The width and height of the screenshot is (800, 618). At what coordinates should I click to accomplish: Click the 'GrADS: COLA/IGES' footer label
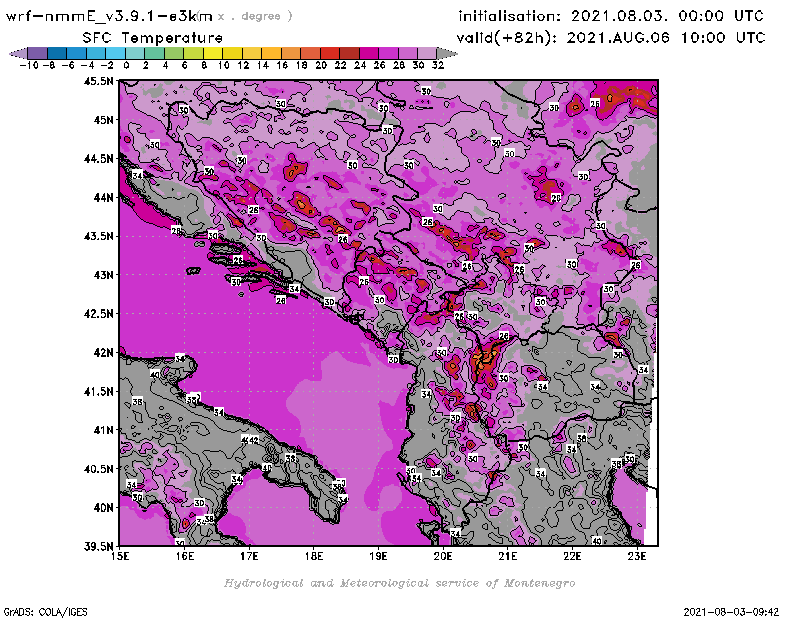coord(45,612)
